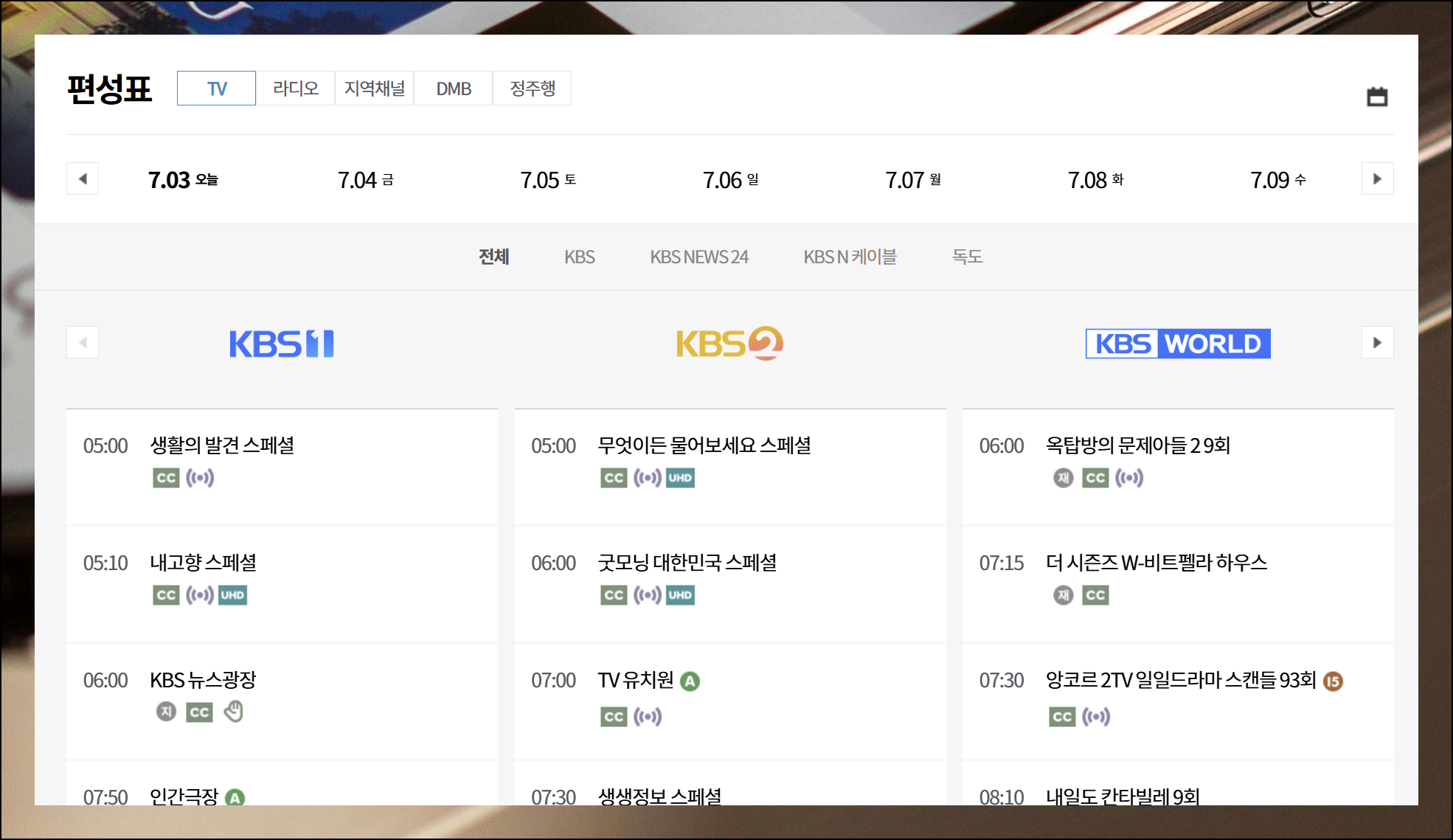Filter channels by KBS NEWS 24
The image size is (1453, 840).
tap(698, 257)
